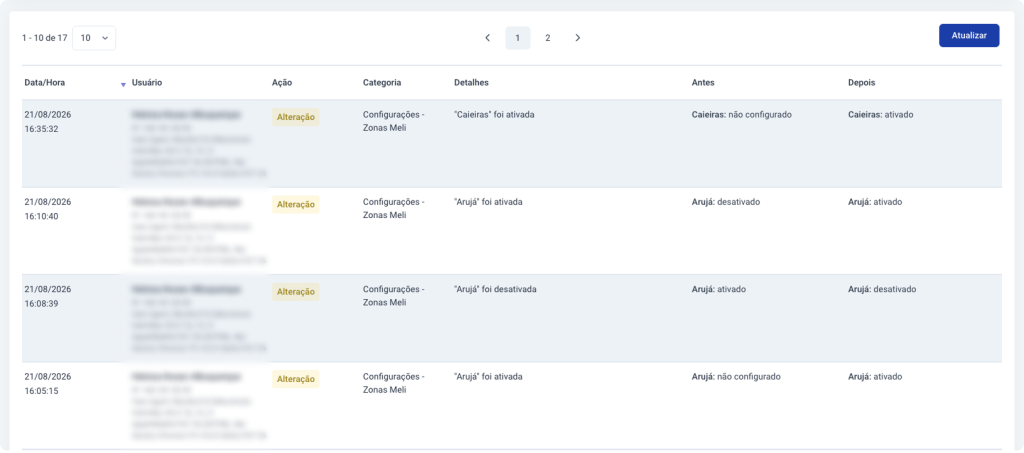Image resolution: width=1024 pixels, height=453 pixels.
Task: Click detail "Arujá" foi ativada in 16:10:40 row
Action: [x=488, y=202]
